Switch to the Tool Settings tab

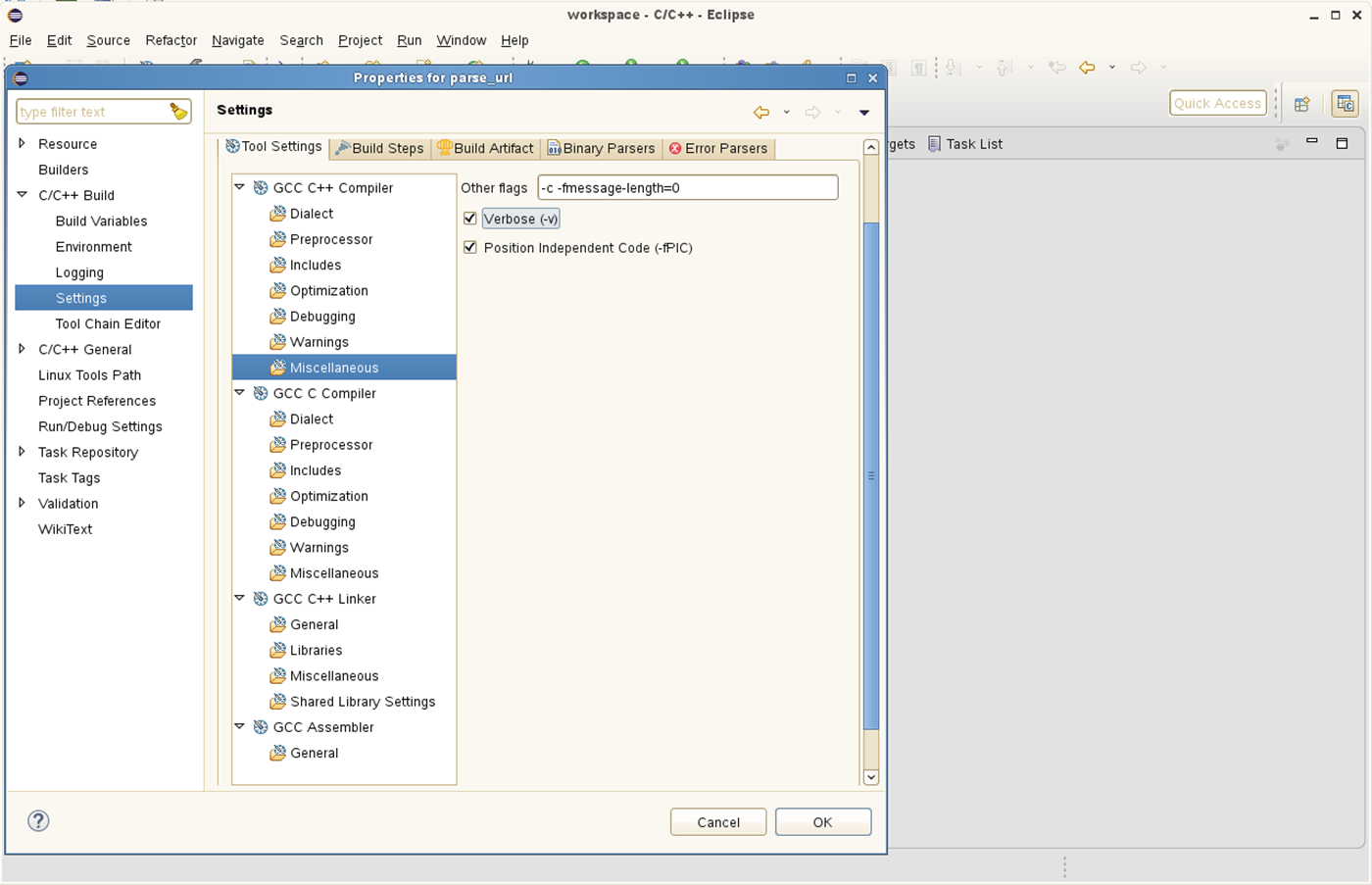pyautogui.click(x=273, y=147)
